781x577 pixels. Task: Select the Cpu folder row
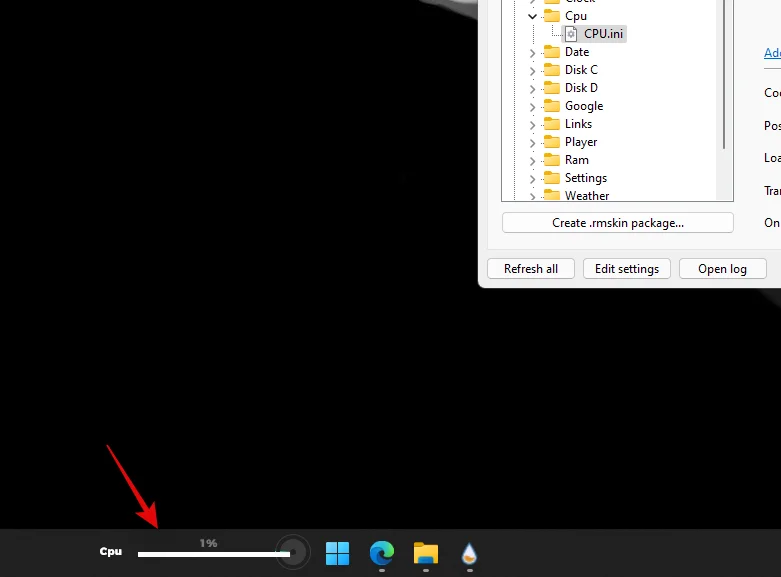tap(565, 16)
